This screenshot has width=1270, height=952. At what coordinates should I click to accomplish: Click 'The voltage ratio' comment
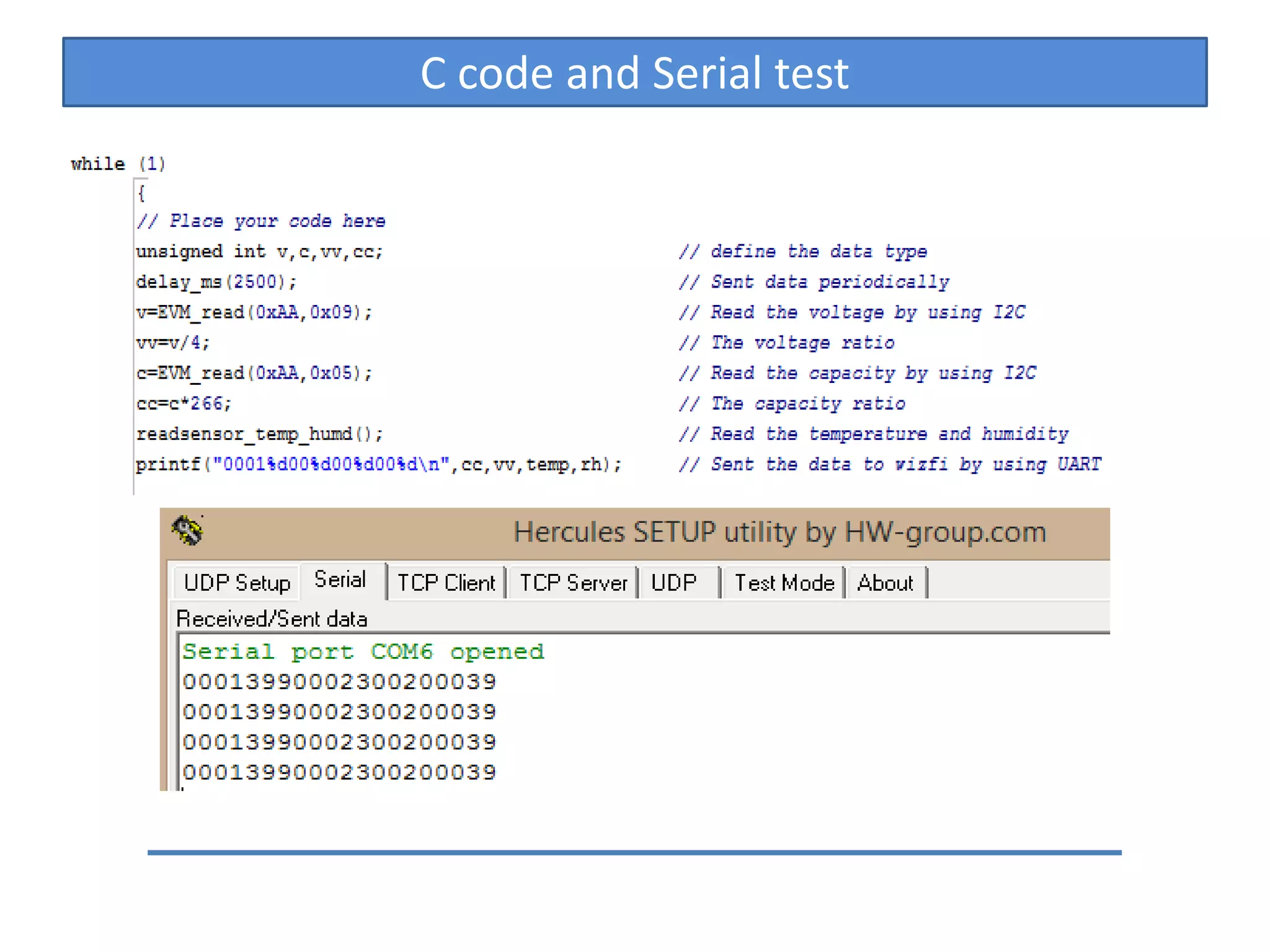pyautogui.click(x=787, y=342)
